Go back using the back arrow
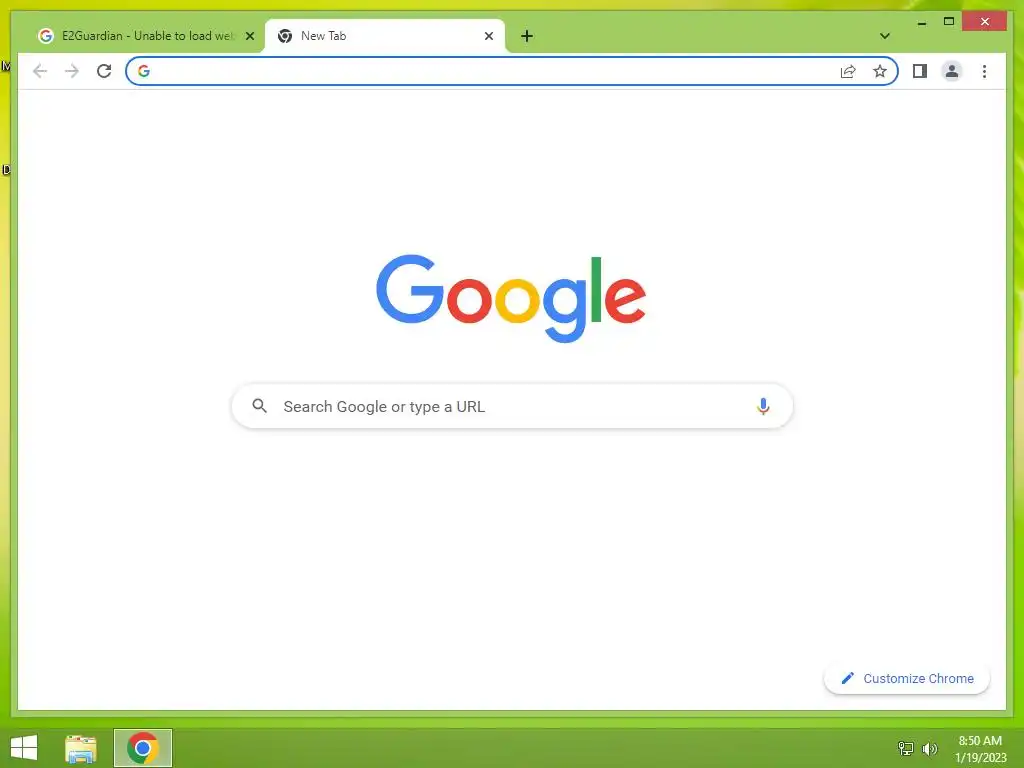Screen dimensions: 1024x768 [x=40, y=71]
